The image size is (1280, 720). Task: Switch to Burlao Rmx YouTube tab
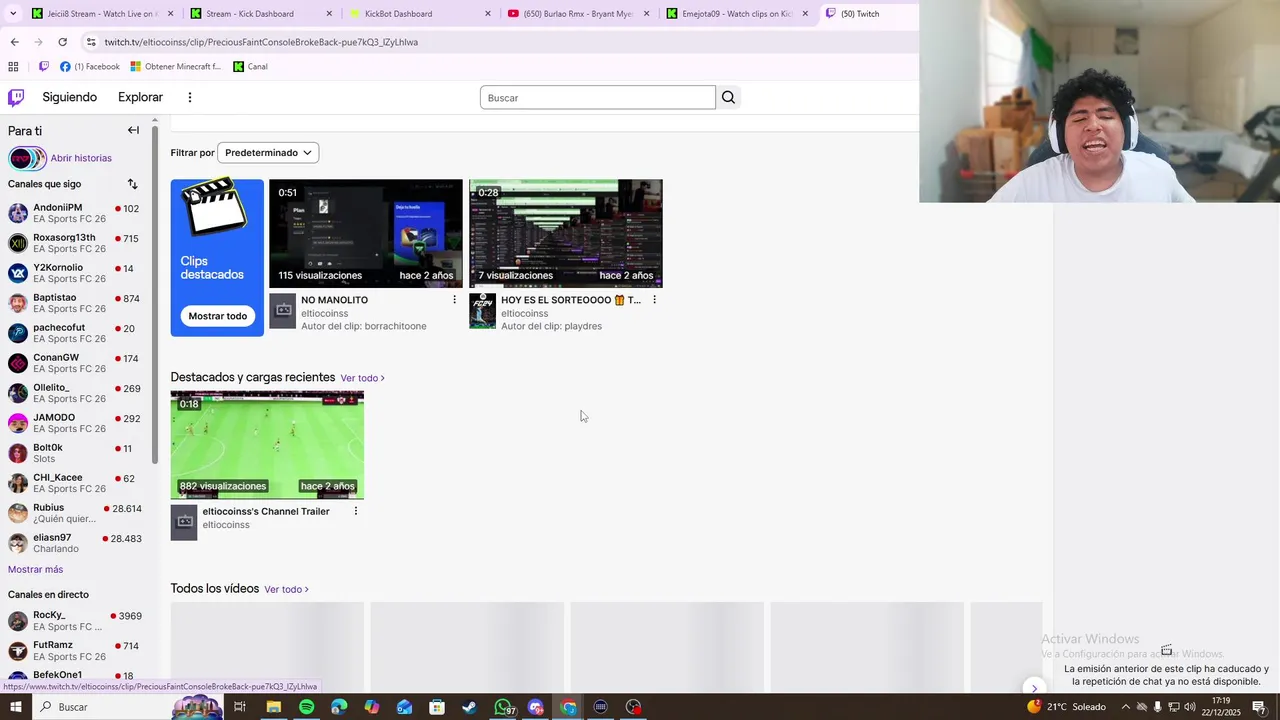(x=579, y=14)
